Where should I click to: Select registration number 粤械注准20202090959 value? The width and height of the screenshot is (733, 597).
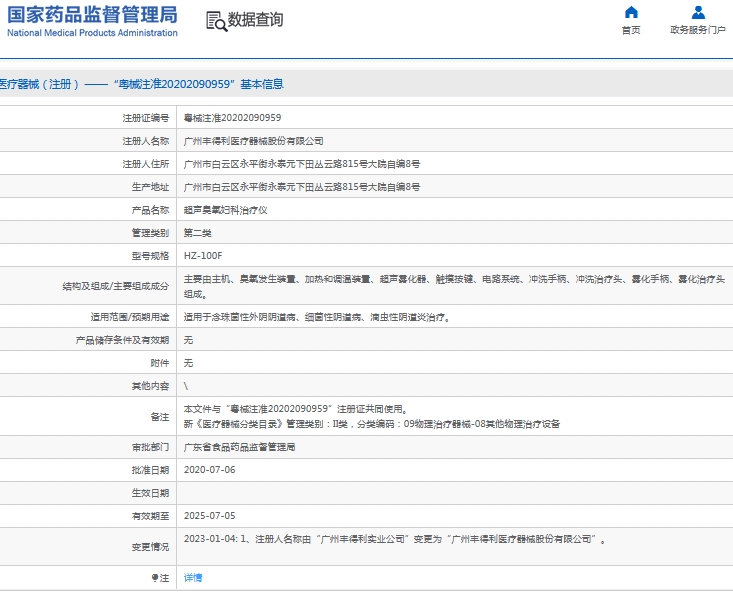pos(232,118)
